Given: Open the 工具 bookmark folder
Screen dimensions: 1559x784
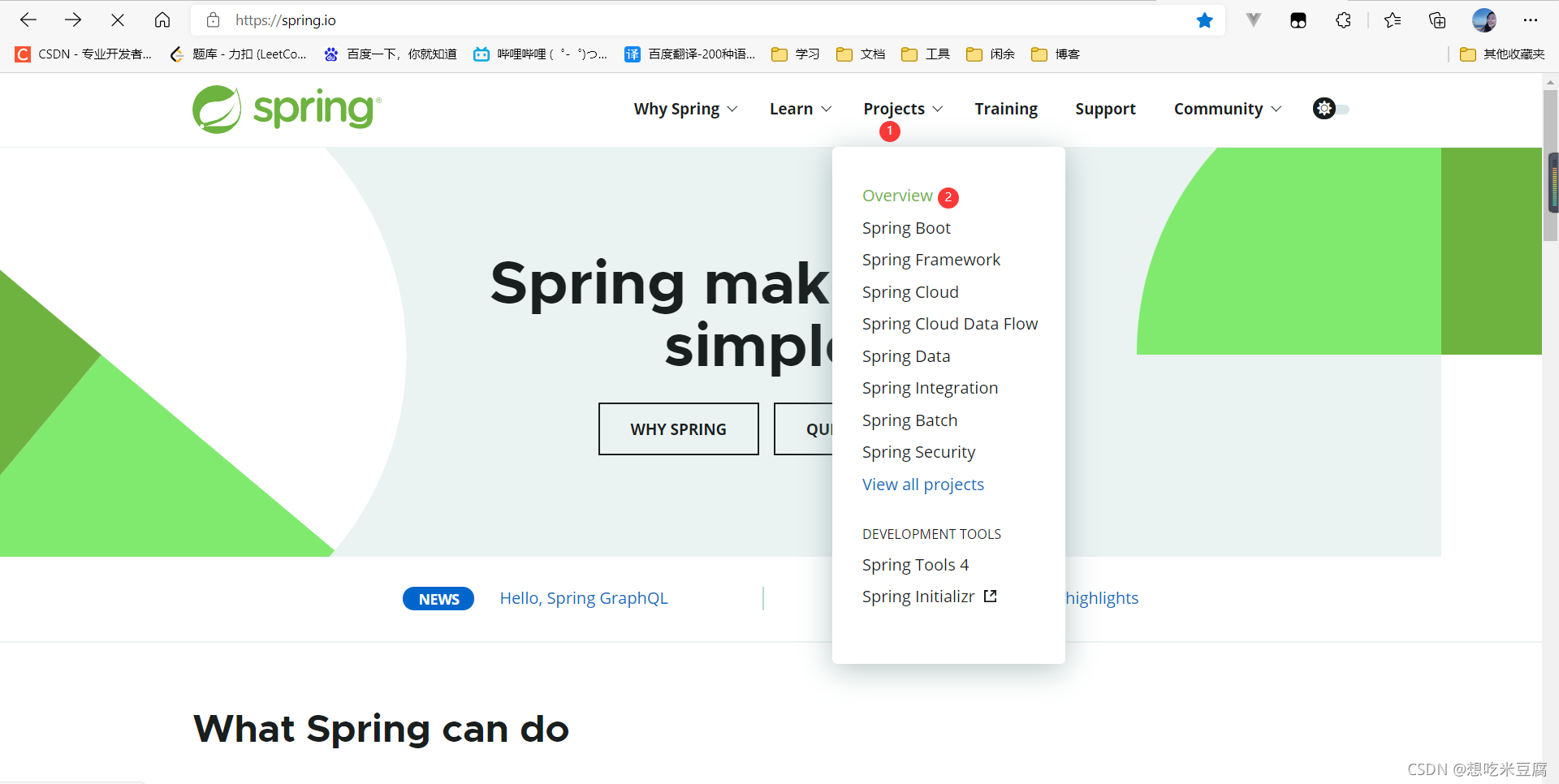Looking at the screenshot, I should 926,54.
